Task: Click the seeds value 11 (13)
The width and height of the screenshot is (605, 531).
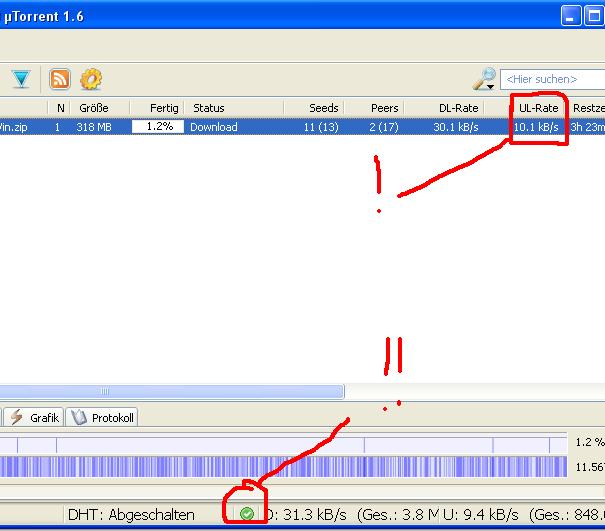Action: (321, 127)
